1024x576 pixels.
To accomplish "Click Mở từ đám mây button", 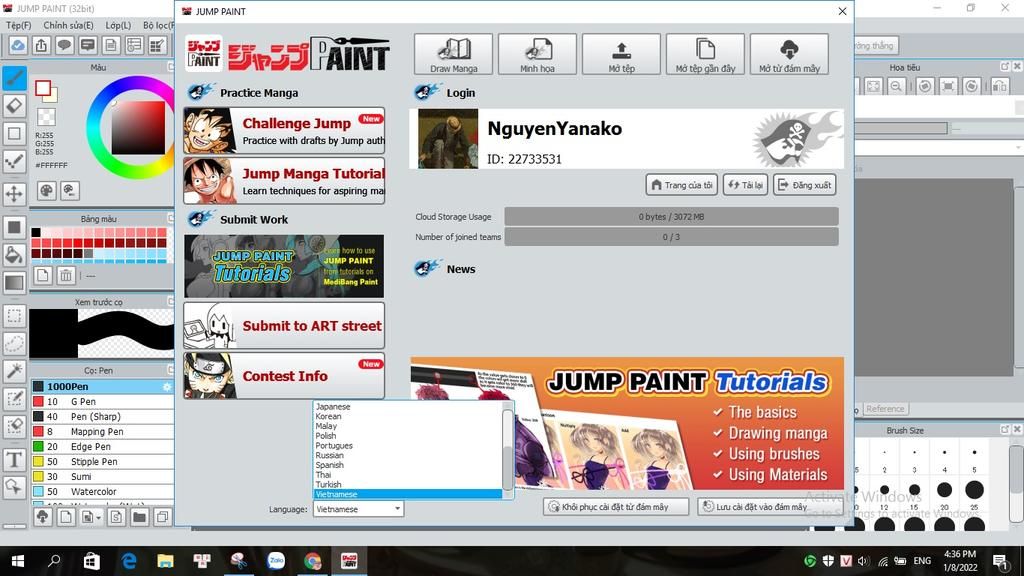I will (x=789, y=54).
